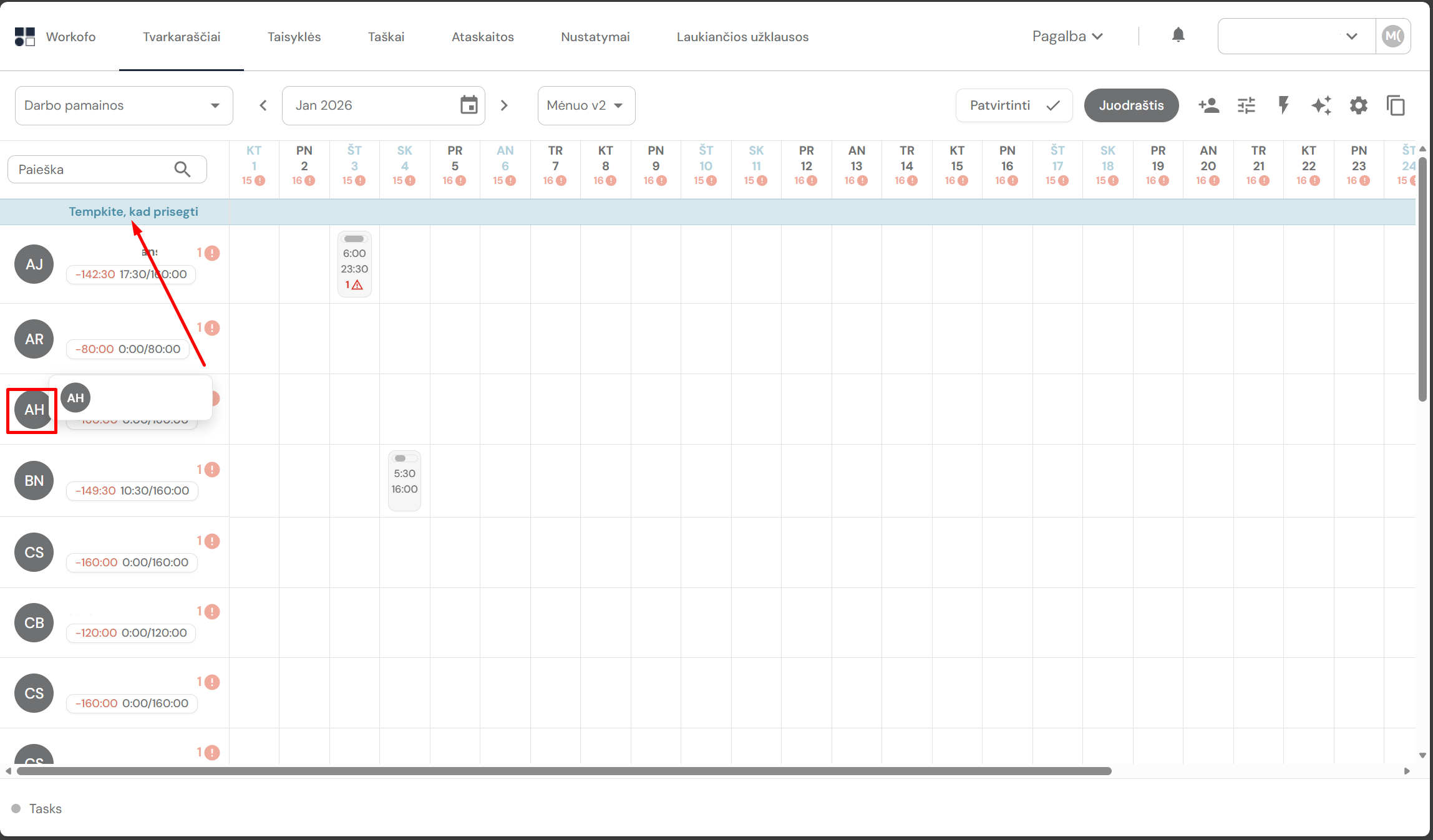This screenshot has width=1433, height=840.
Task: Open schedule settings gear icon
Action: pyautogui.click(x=1358, y=105)
